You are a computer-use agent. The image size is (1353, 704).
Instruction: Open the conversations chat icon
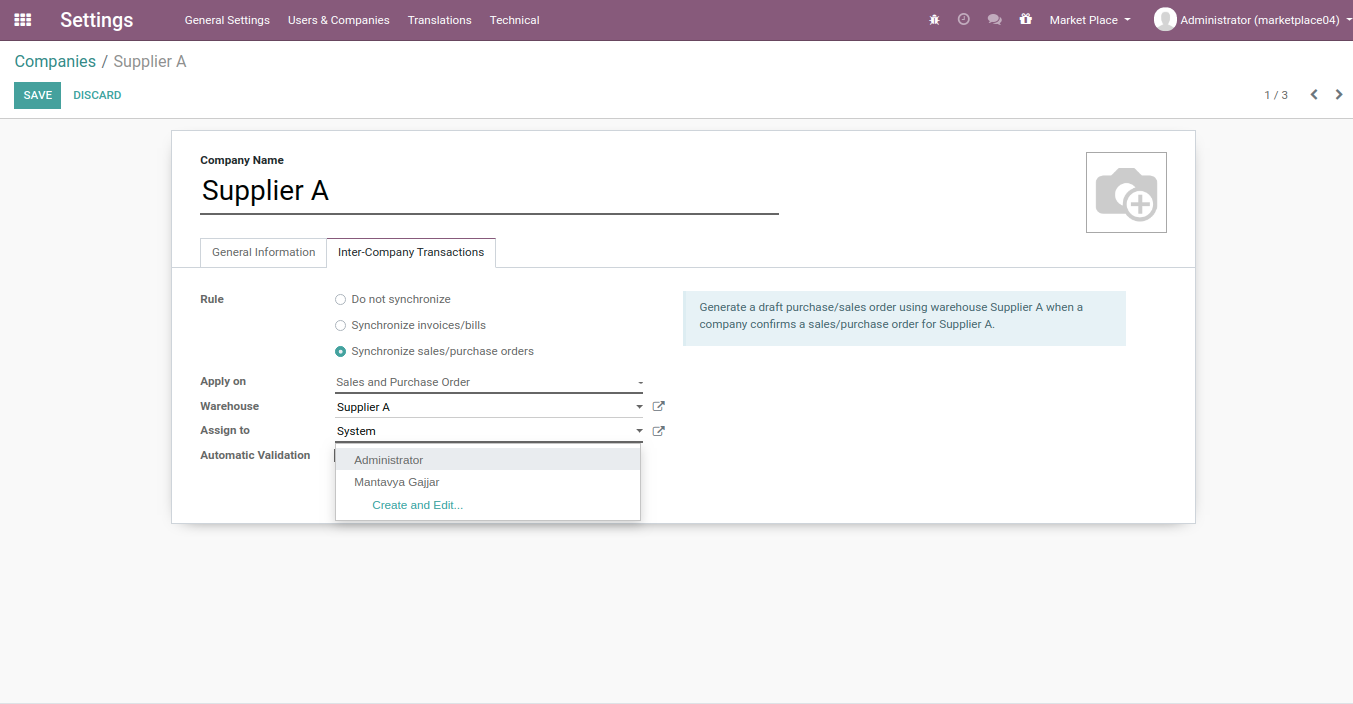[x=994, y=20]
